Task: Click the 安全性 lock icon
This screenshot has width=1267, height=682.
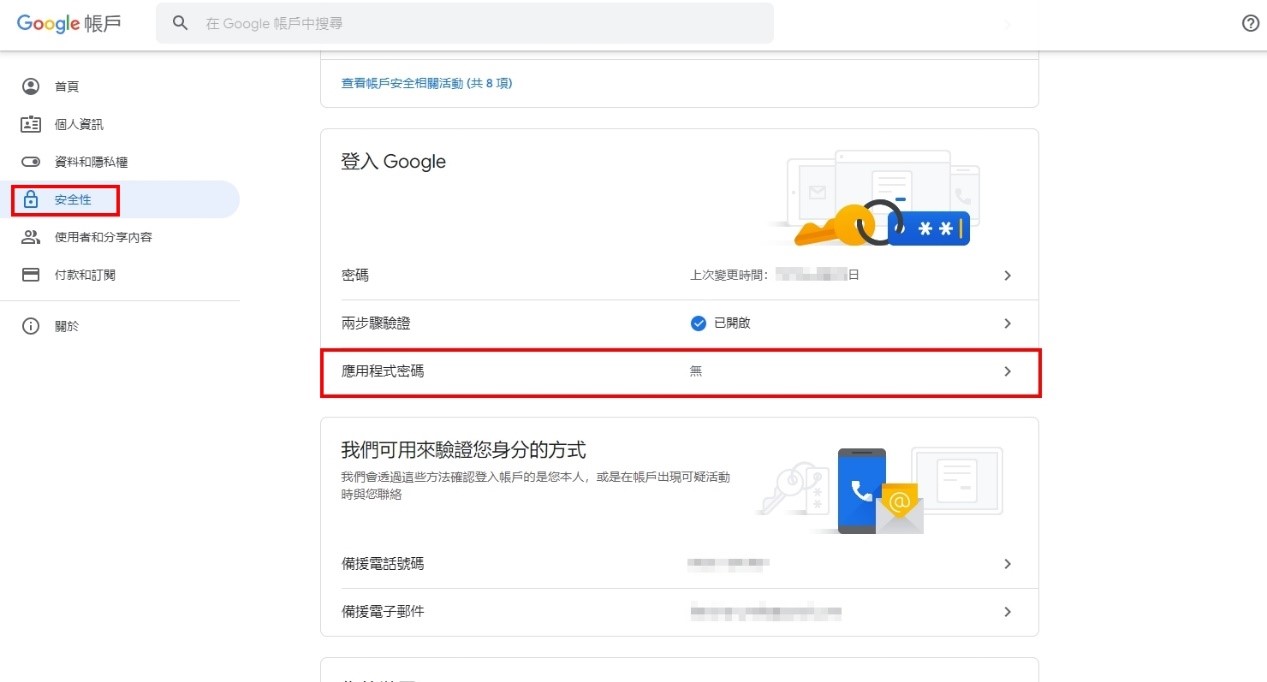Action: (x=31, y=199)
